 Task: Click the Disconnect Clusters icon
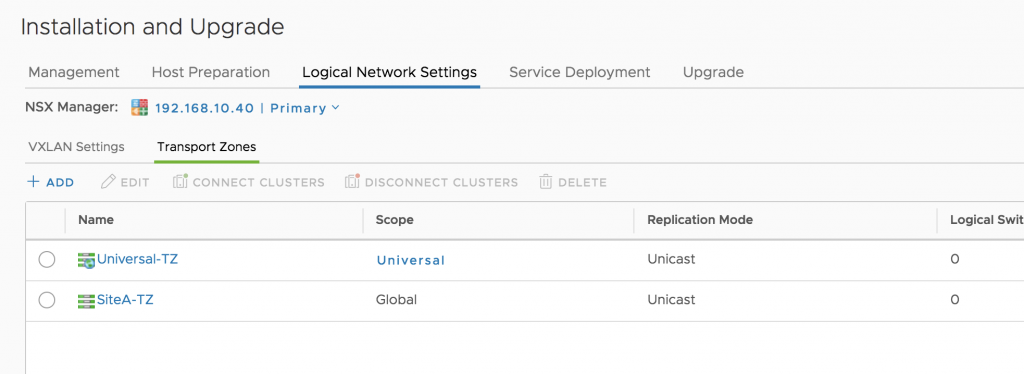coord(353,181)
